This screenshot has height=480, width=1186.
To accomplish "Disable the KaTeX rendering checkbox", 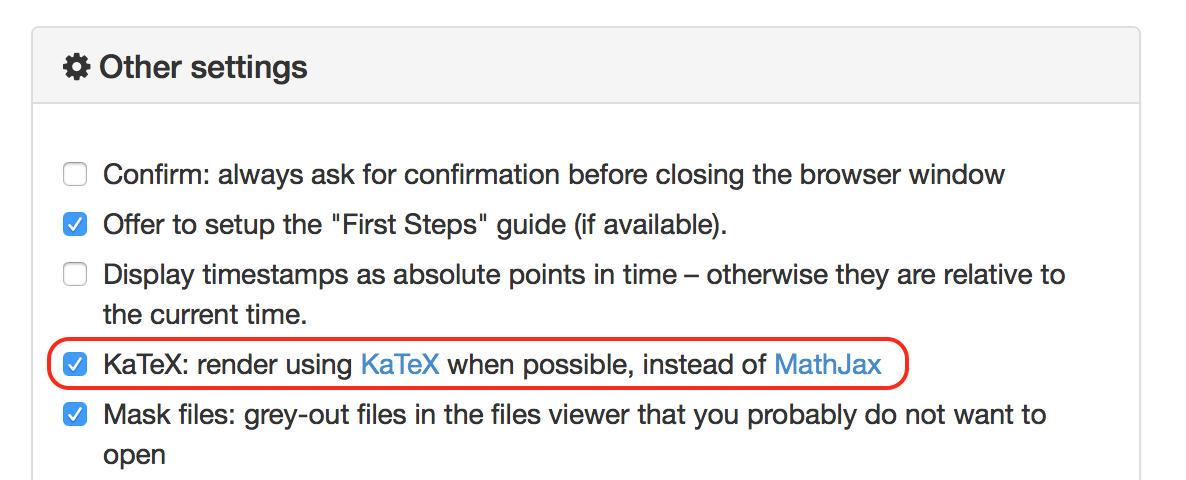I will [75, 364].
